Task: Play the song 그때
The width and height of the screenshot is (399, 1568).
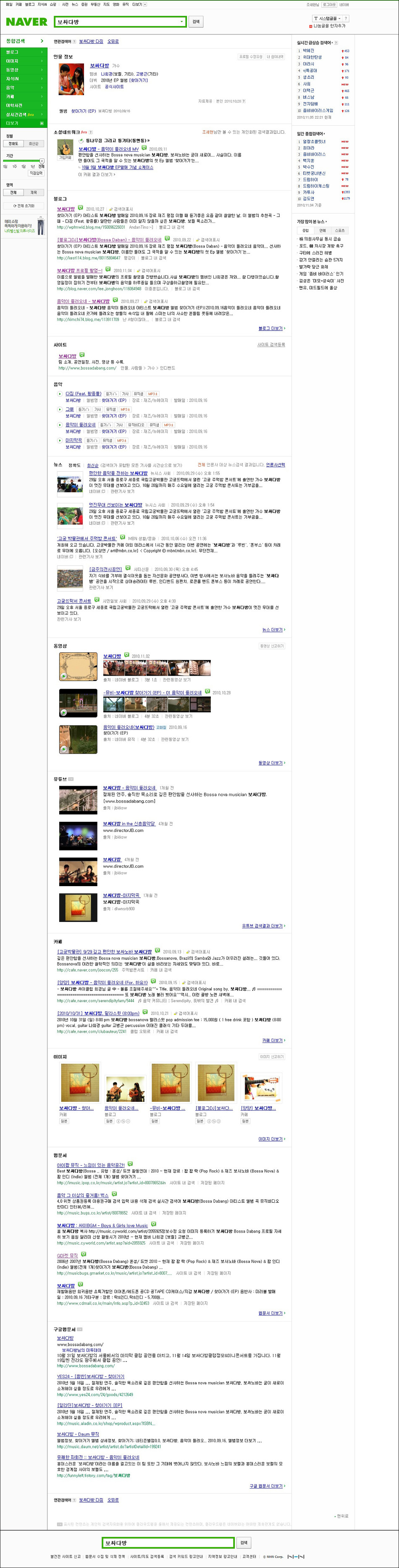Action: pyautogui.click(x=60, y=409)
